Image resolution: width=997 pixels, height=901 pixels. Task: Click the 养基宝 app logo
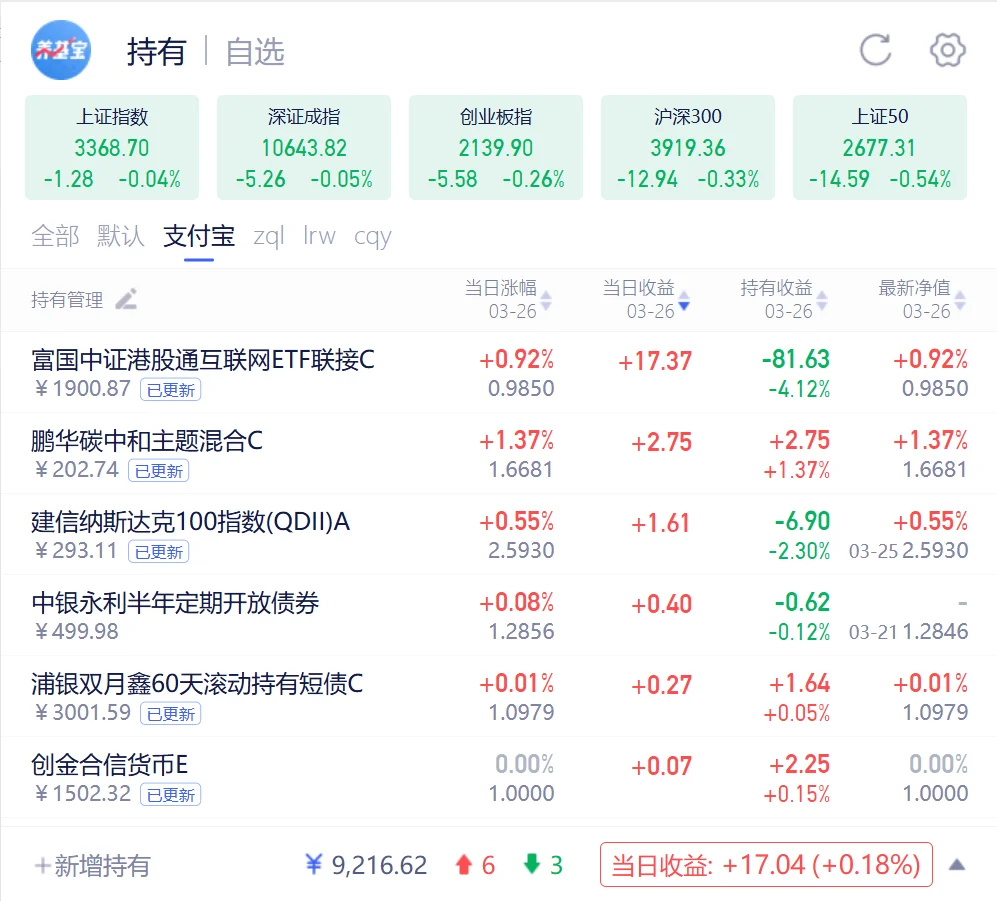pos(60,50)
